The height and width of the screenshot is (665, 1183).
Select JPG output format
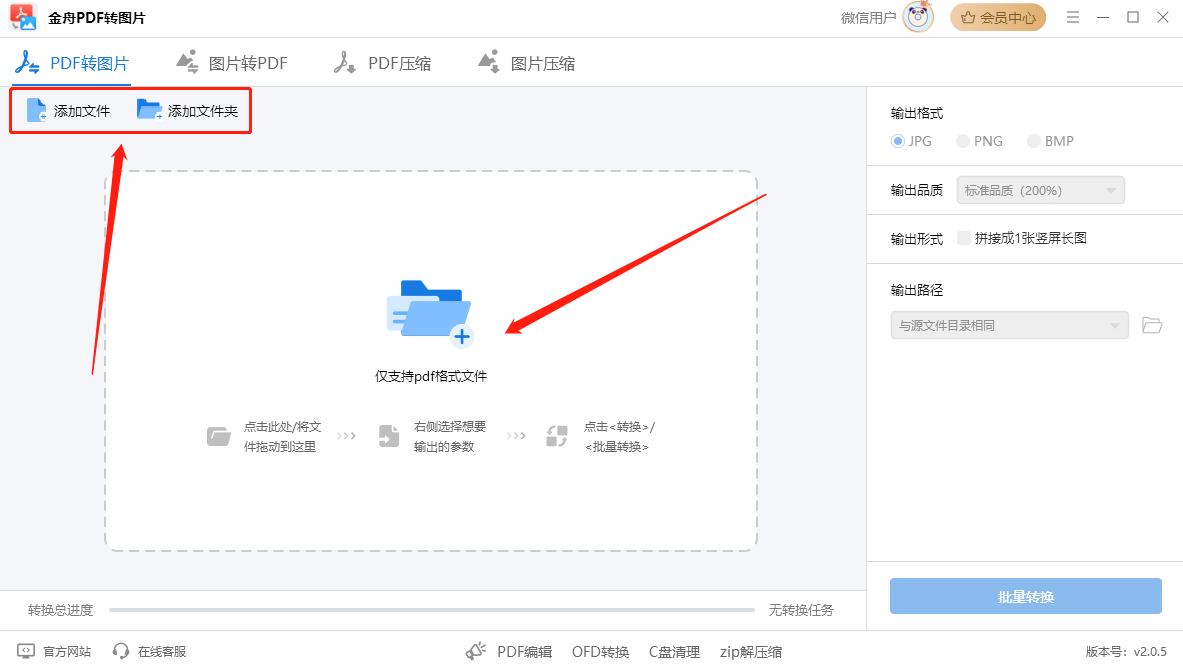pos(898,141)
